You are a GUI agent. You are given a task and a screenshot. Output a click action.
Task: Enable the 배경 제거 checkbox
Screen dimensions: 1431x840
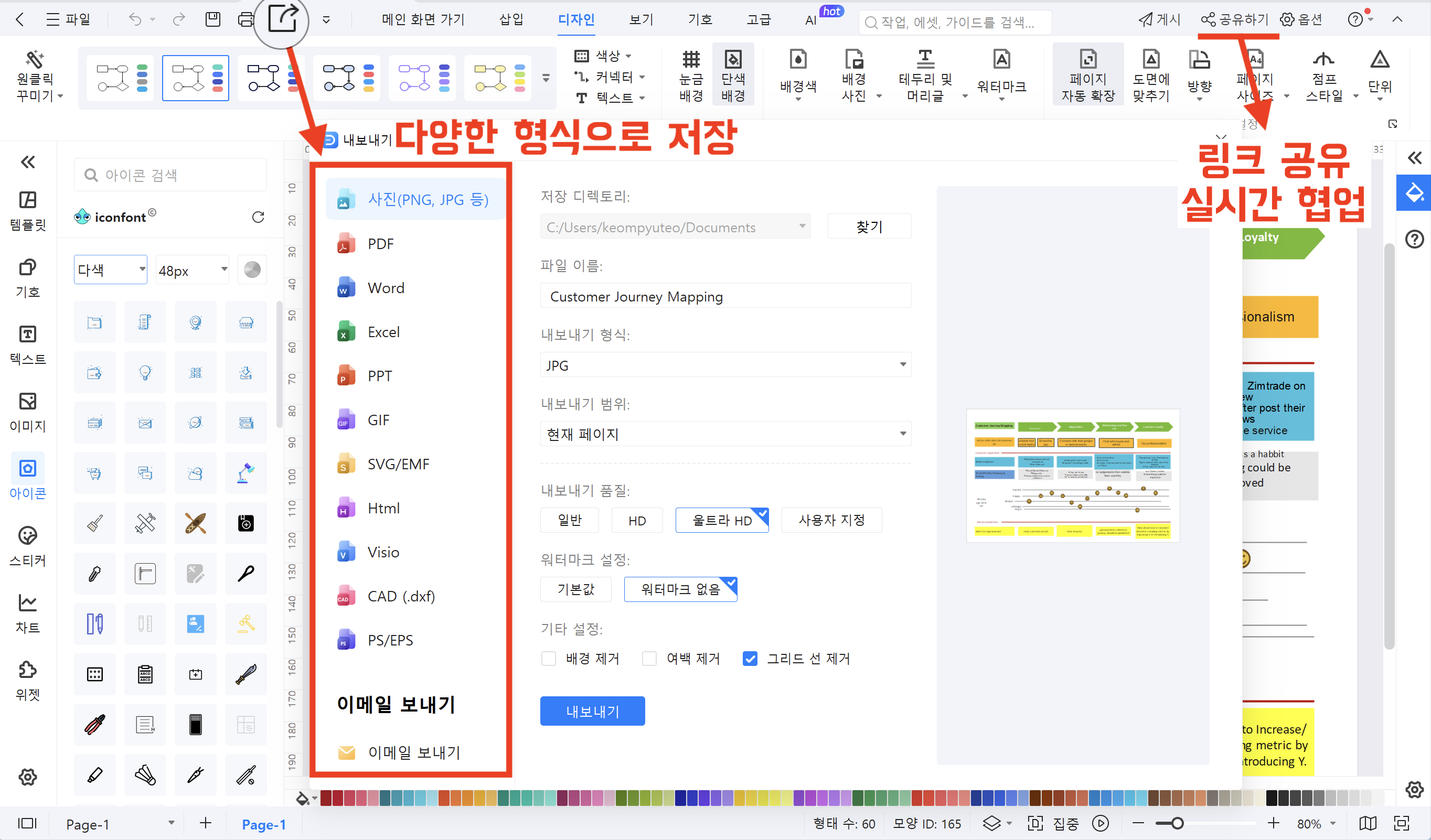click(x=549, y=659)
